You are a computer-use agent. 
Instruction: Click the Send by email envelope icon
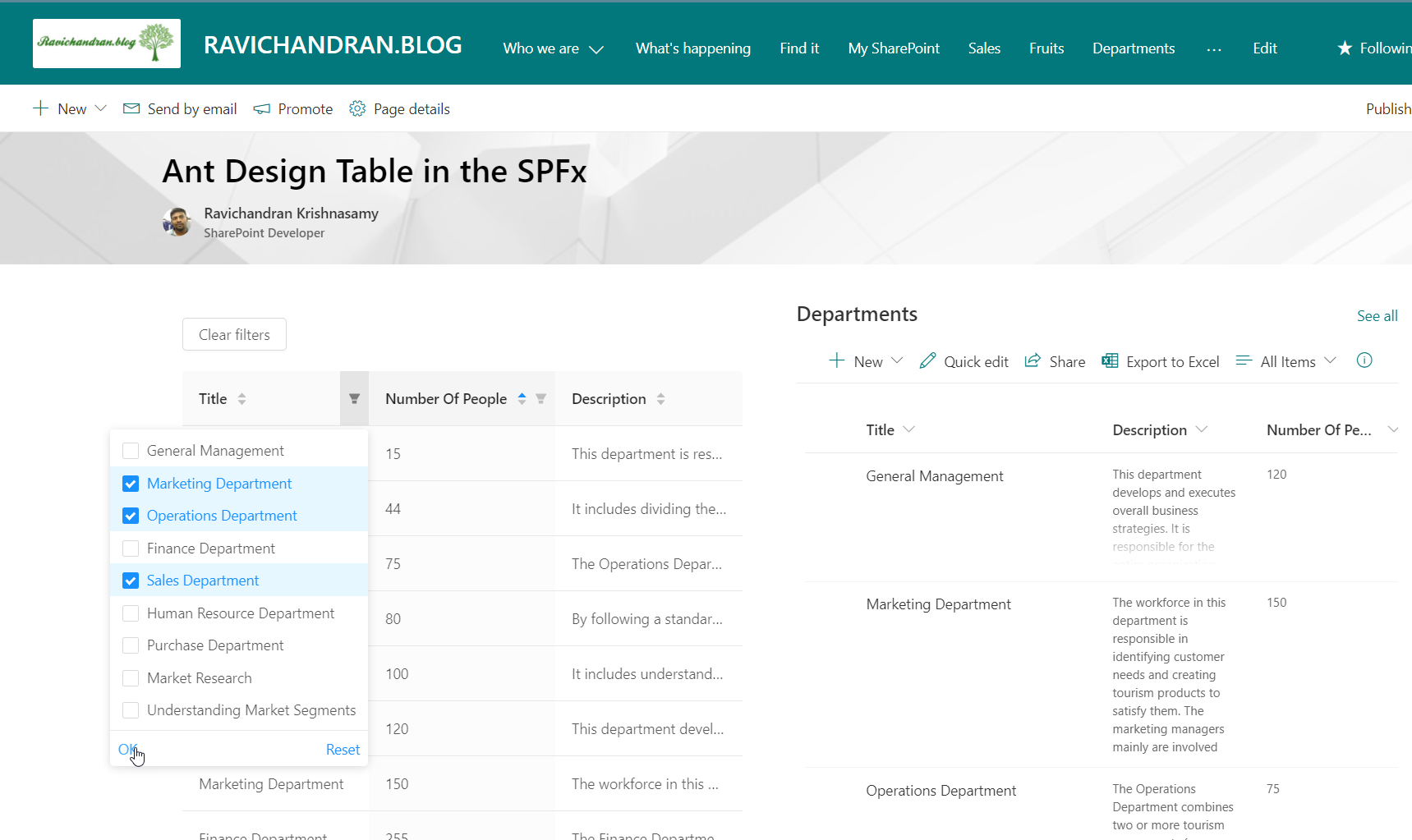pos(131,109)
